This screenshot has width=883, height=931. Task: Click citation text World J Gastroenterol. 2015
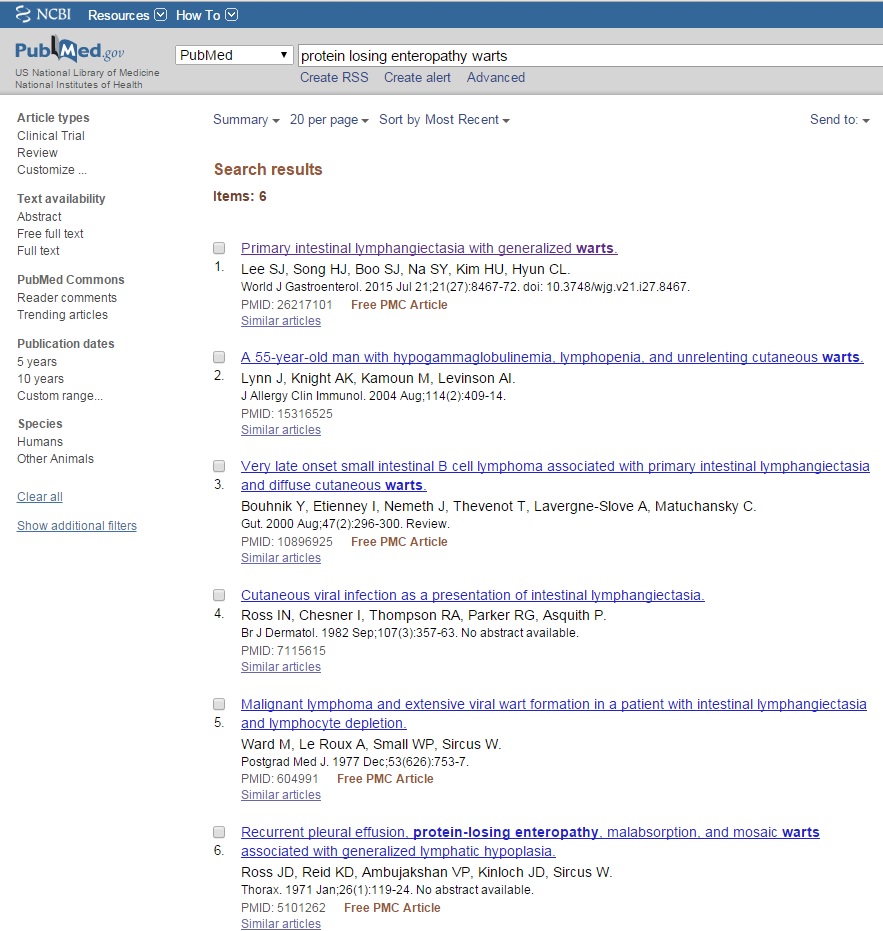465,287
